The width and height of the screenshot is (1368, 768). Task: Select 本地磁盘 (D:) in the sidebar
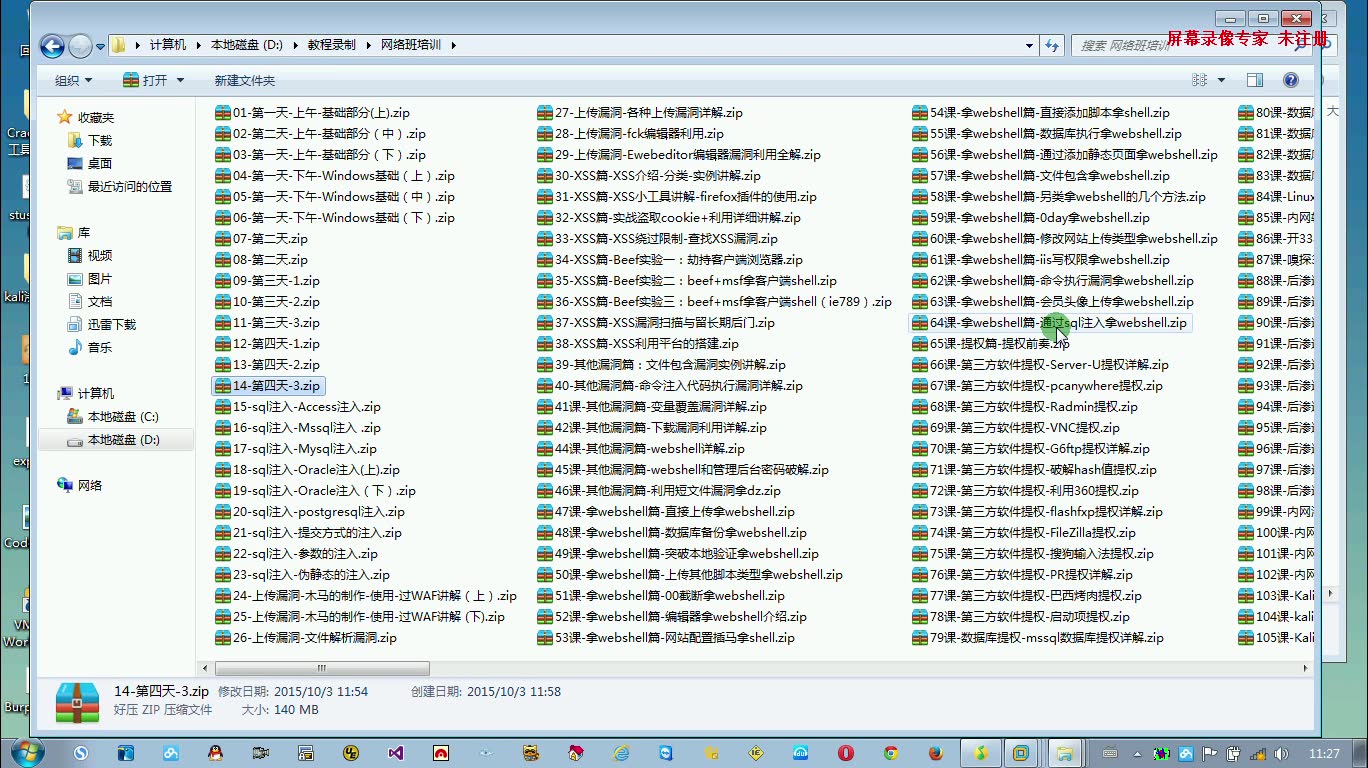123,440
